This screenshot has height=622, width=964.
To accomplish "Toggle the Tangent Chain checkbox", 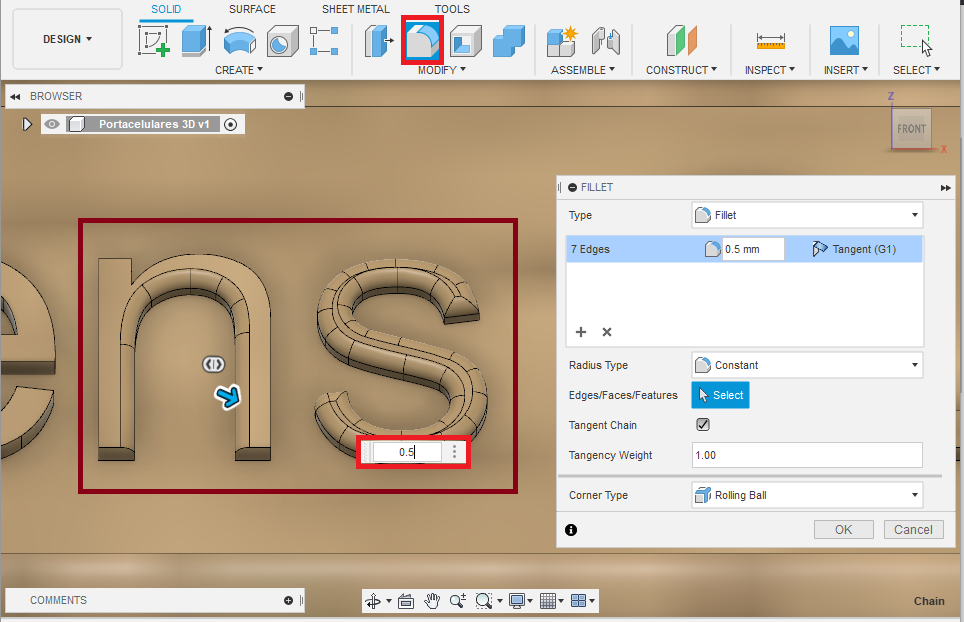I will coord(703,424).
